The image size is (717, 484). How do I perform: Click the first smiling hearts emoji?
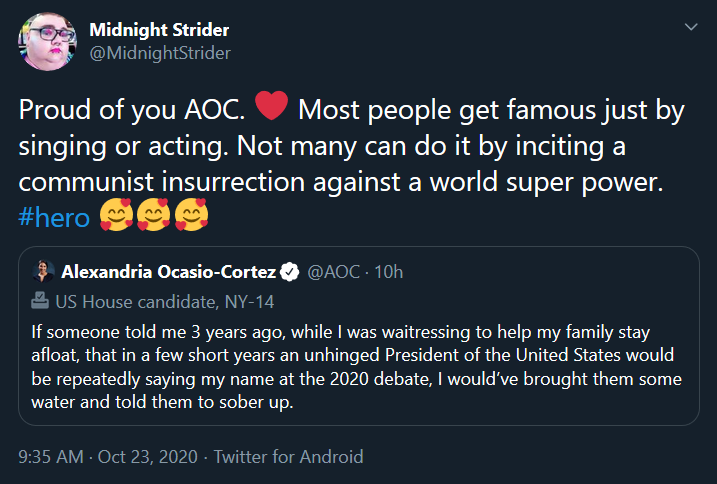(x=118, y=216)
